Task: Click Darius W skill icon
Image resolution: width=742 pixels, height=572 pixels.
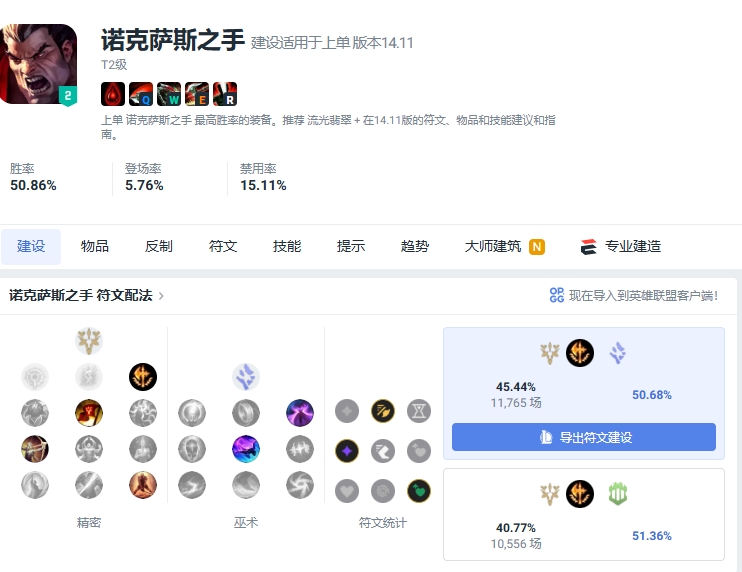Action: 169,94
